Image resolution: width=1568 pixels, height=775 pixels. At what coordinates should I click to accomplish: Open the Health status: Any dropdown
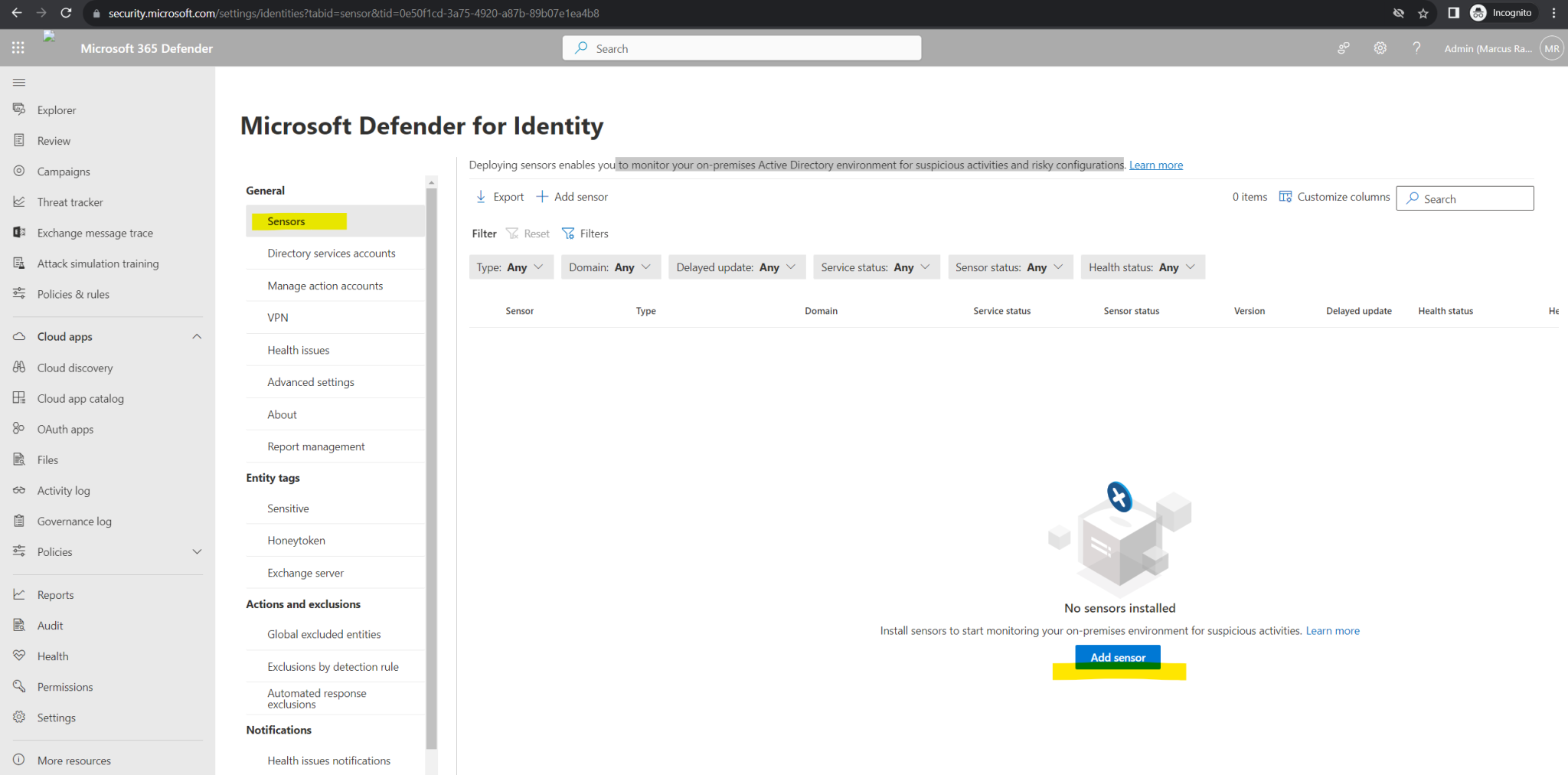pos(1142,267)
